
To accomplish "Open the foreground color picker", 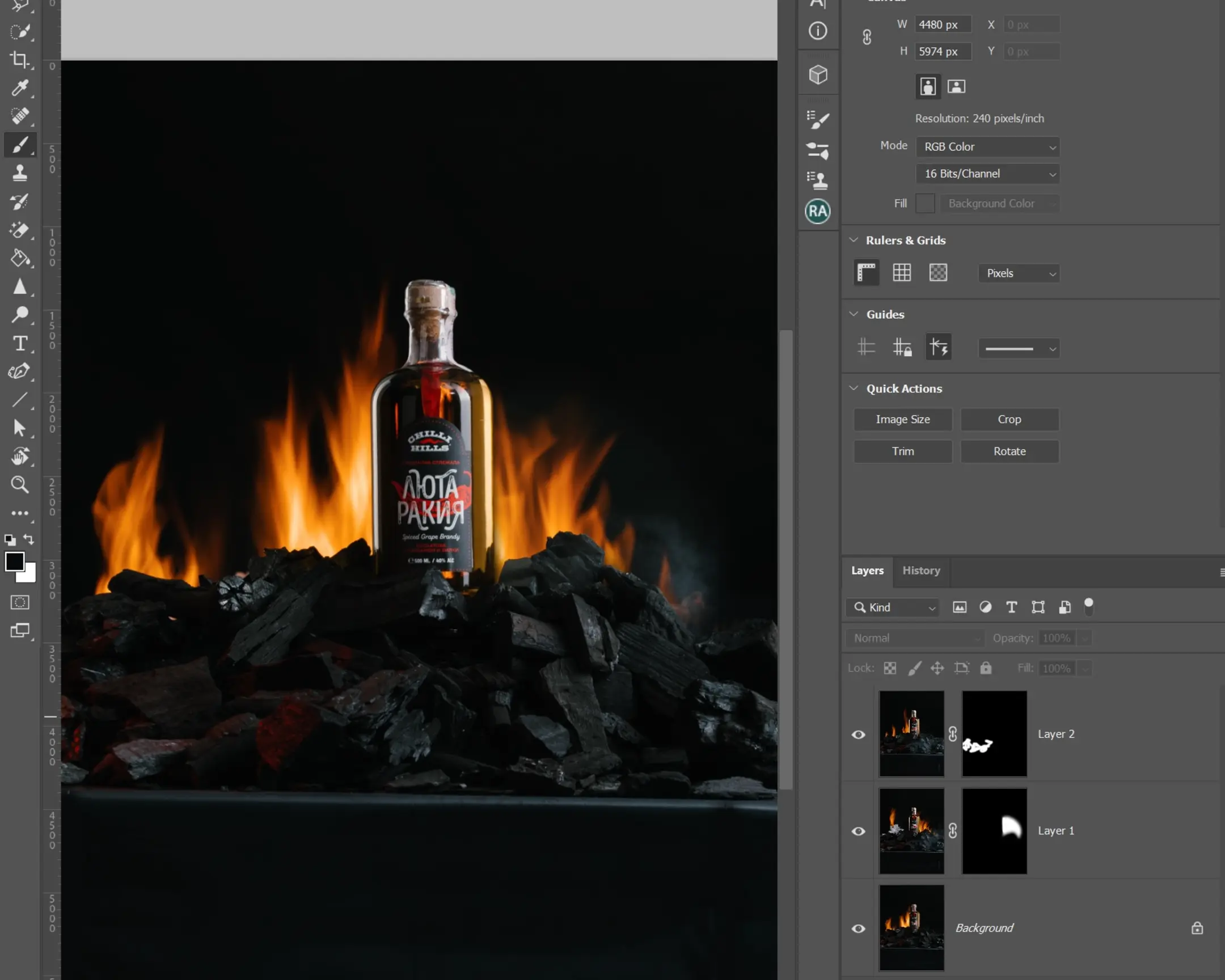I will point(15,562).
